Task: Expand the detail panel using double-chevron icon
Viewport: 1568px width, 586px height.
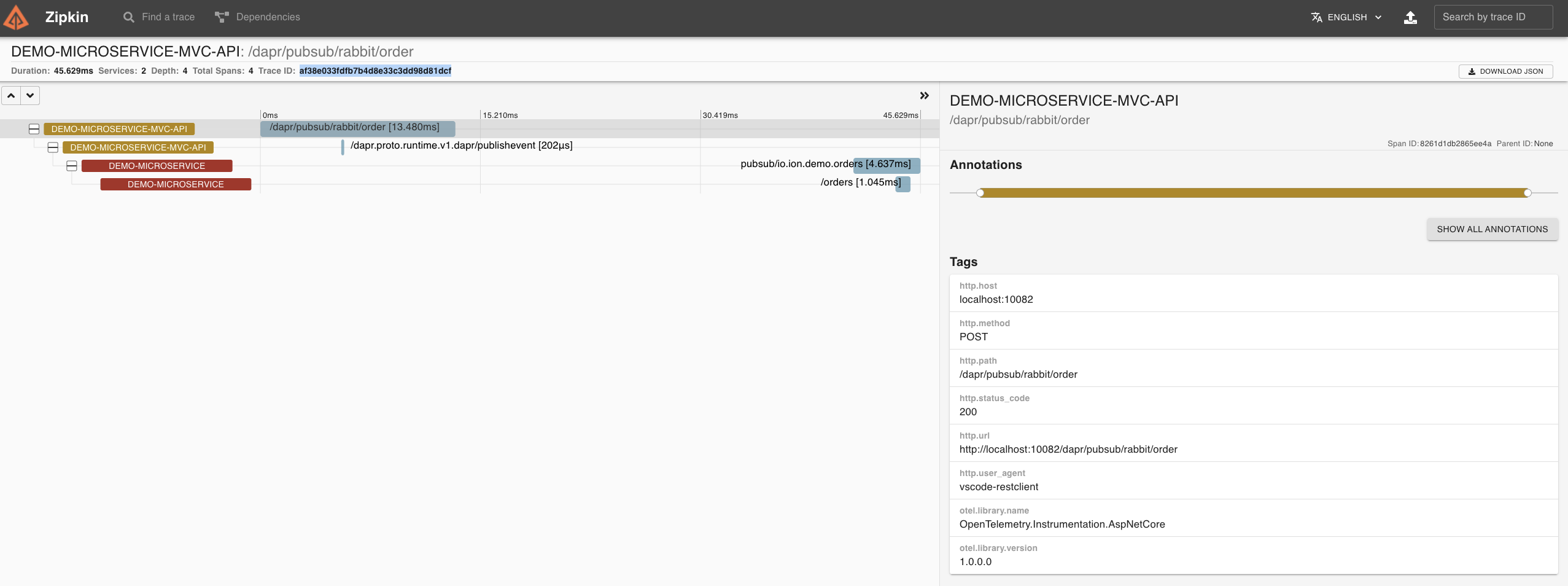Action: pos(924,95)
